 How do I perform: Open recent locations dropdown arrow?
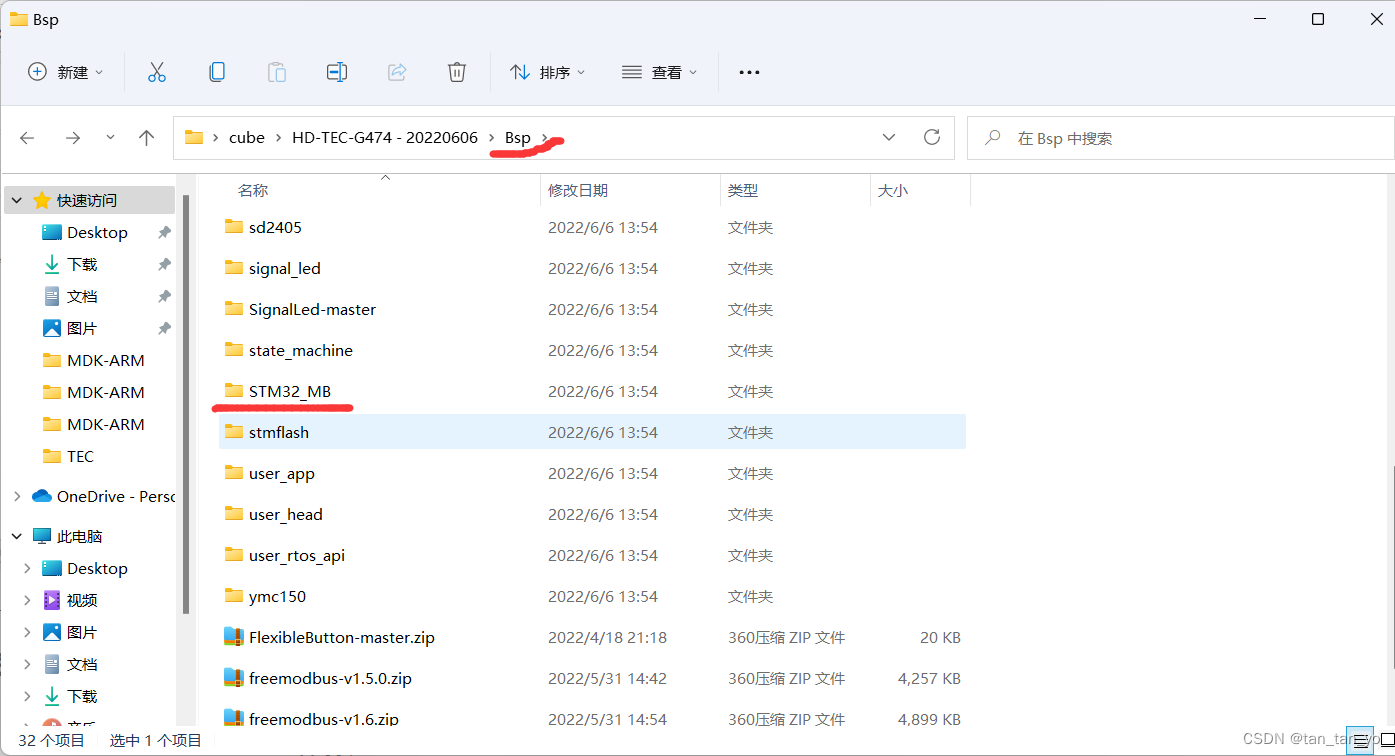click(110, 138)
